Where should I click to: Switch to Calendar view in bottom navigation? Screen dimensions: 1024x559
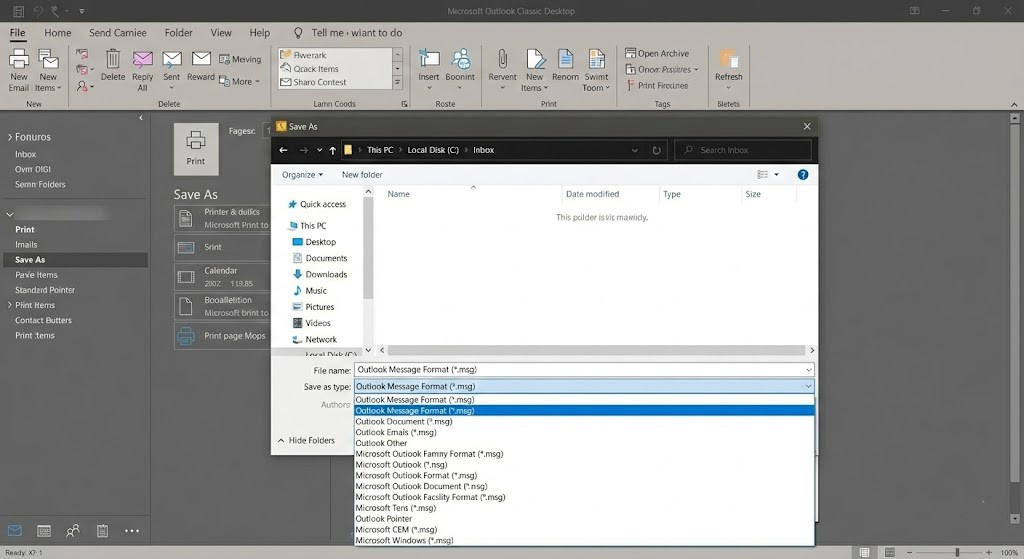coord(44,531)
